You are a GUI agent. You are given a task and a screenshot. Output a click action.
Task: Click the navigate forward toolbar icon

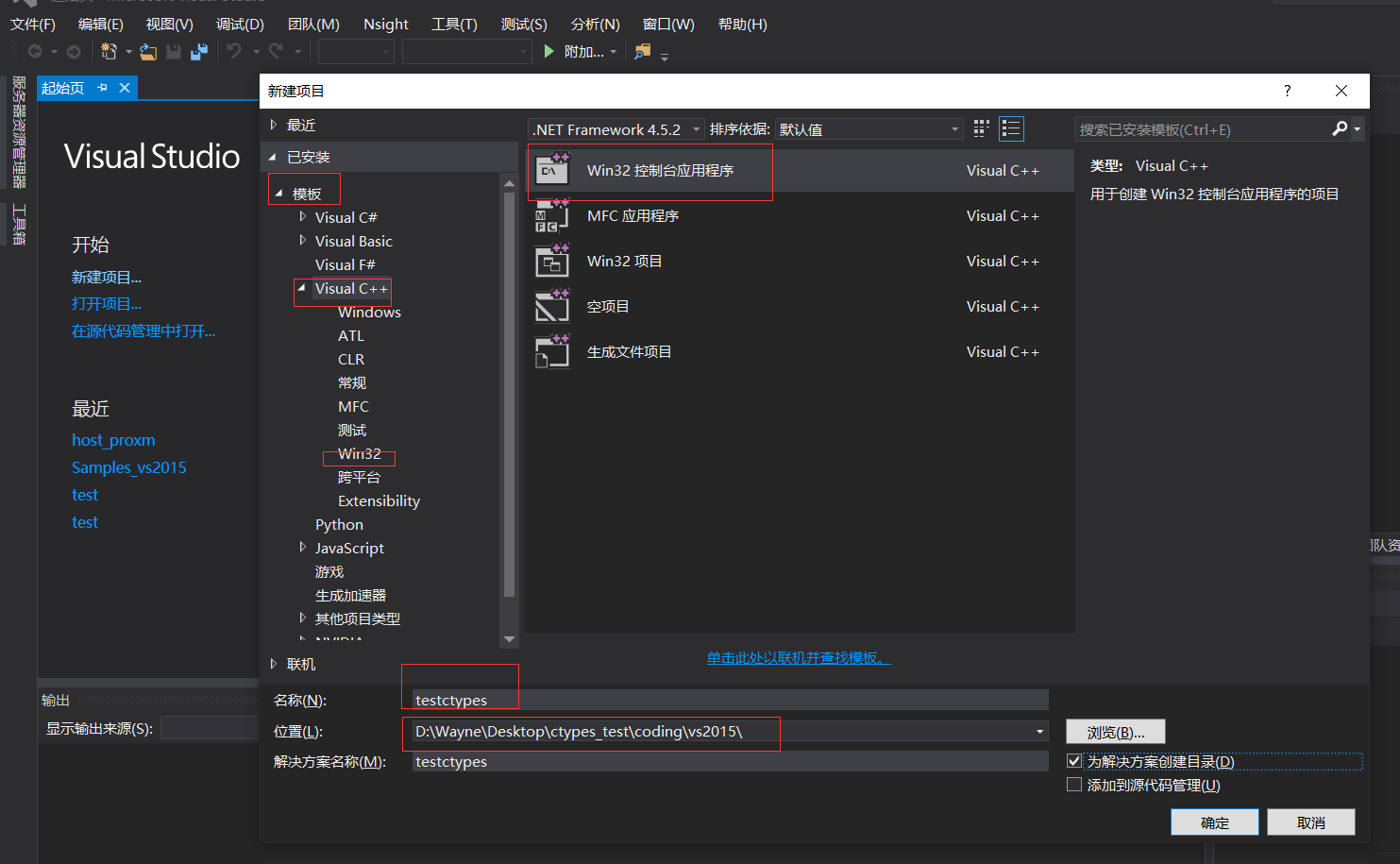click(x=74, y=51)
